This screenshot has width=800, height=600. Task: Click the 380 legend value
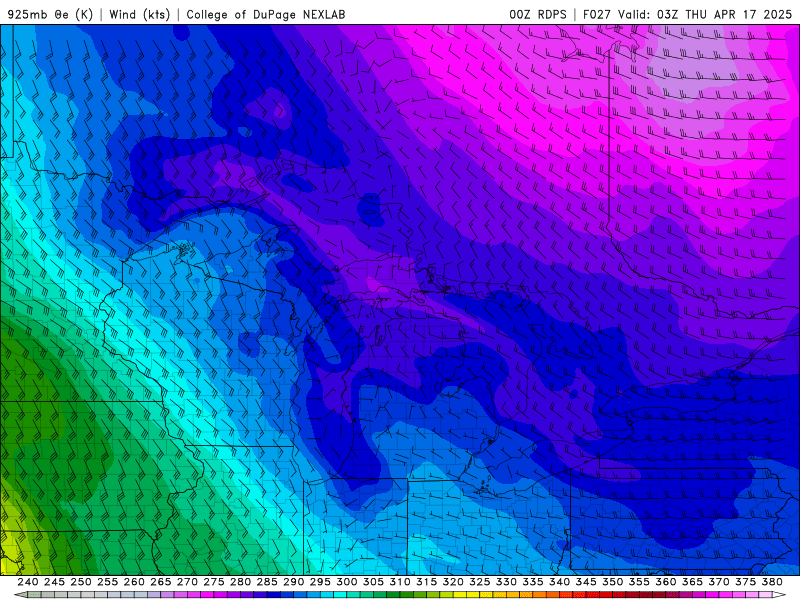(x=772, y=582)
